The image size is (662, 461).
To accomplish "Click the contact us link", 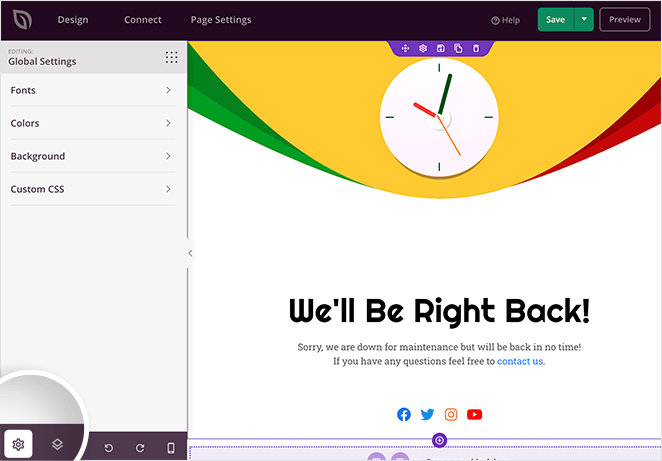I will tap(520, 361).
